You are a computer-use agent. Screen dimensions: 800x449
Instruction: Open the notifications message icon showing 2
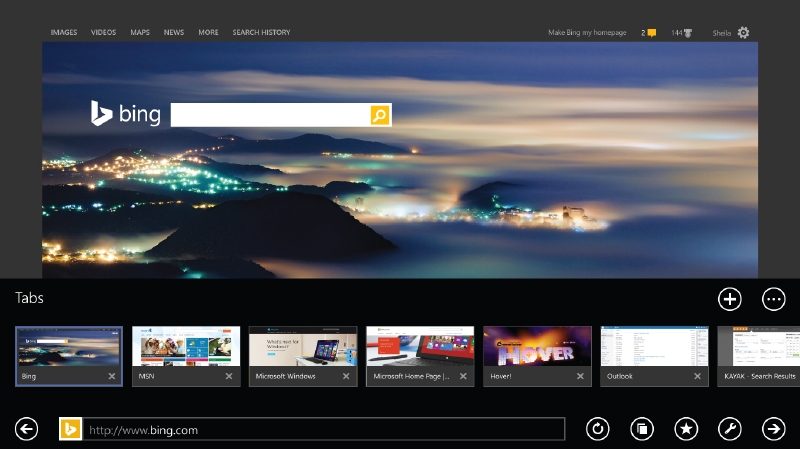(x=652, y=33)
